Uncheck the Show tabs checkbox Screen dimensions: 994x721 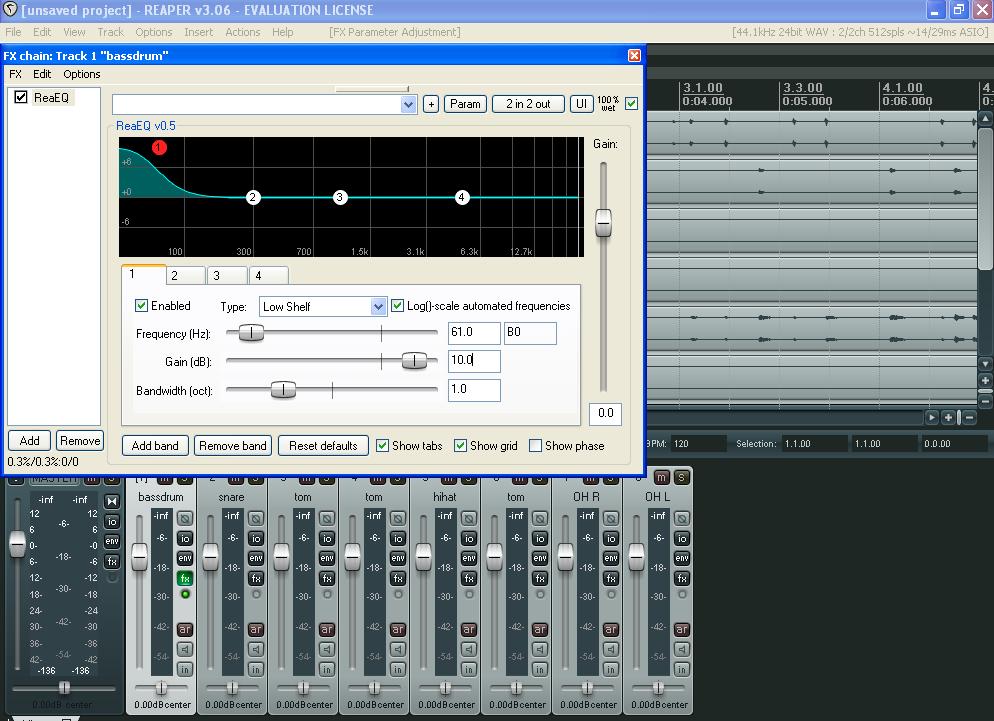[382, 446]
